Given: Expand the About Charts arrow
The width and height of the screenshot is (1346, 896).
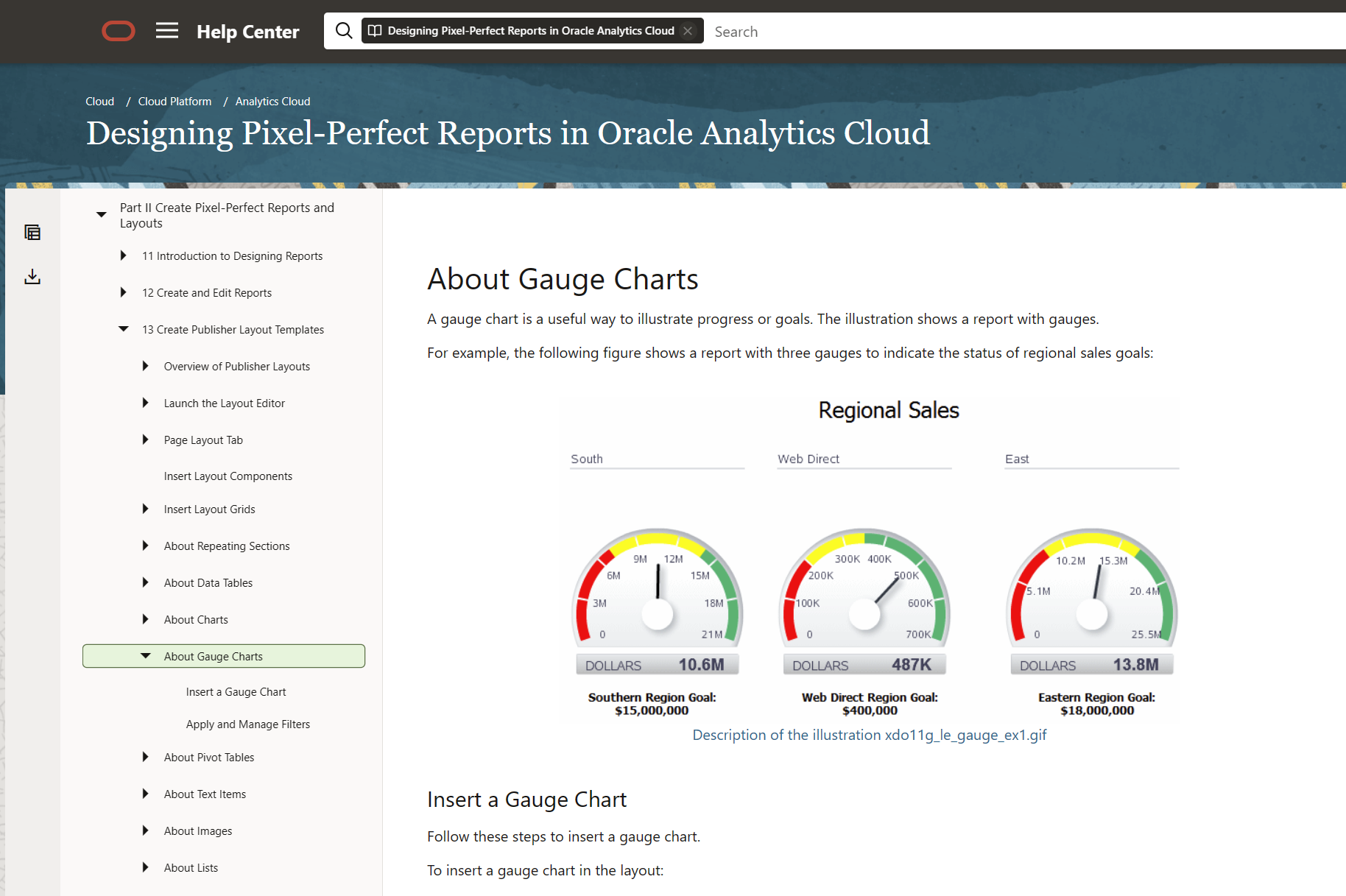Looking at the screenshot, I should coord(145,619).
